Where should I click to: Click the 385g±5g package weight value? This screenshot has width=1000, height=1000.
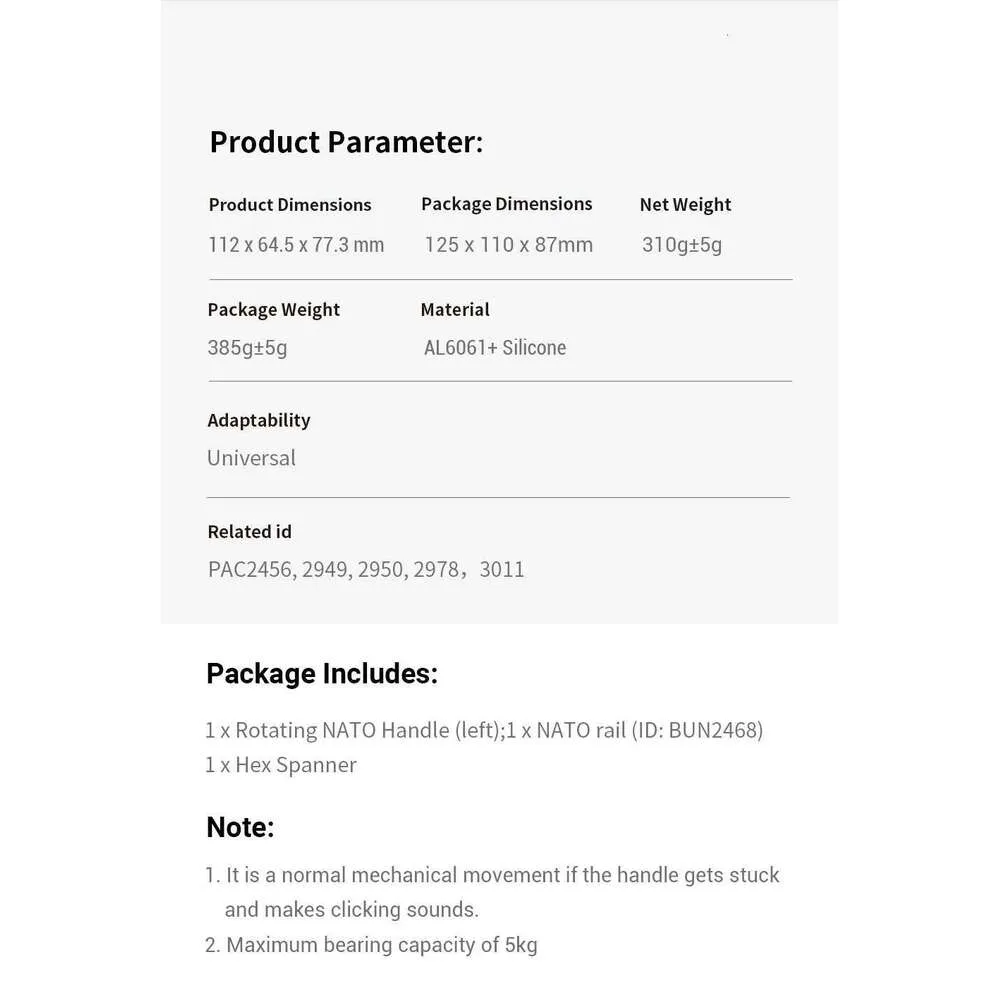click(x=247, y=348)
